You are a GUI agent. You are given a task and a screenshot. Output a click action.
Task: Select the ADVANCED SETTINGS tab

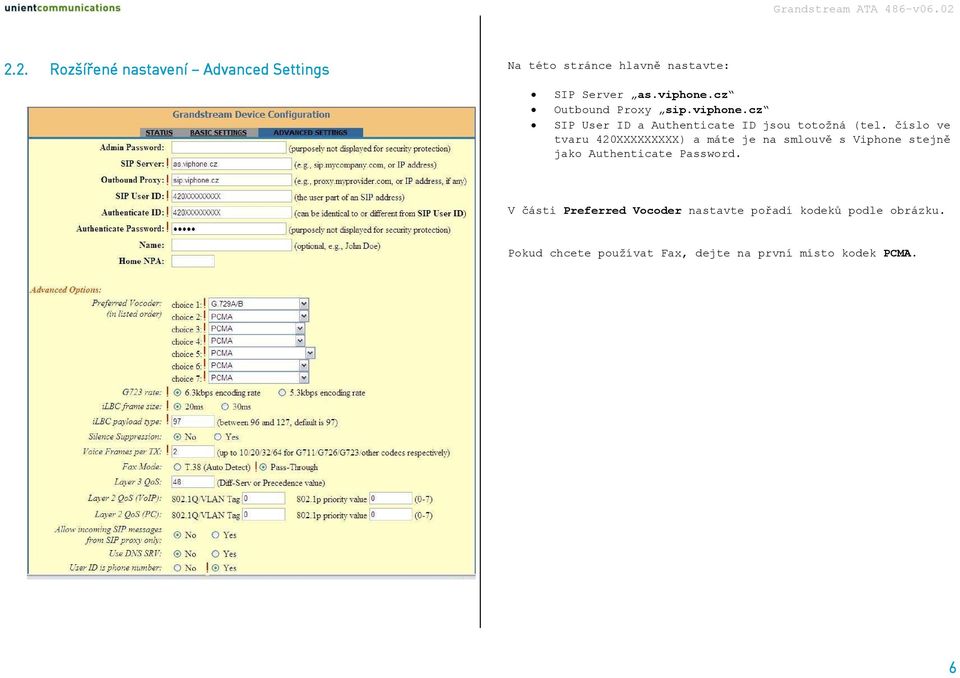[x=310, y=132]
